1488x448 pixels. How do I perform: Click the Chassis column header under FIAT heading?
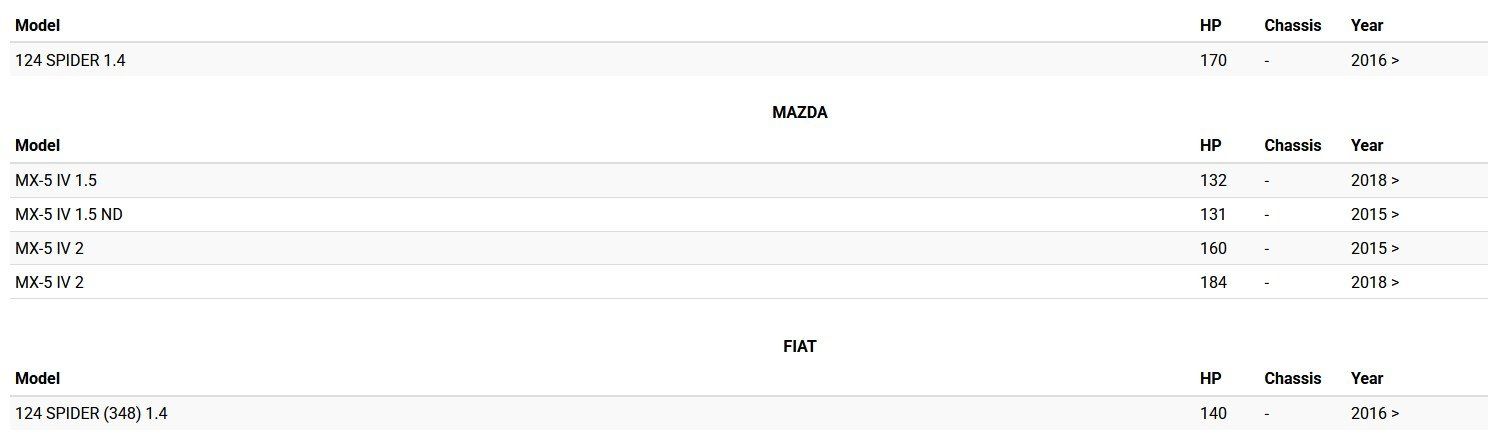pos(1292,378)
